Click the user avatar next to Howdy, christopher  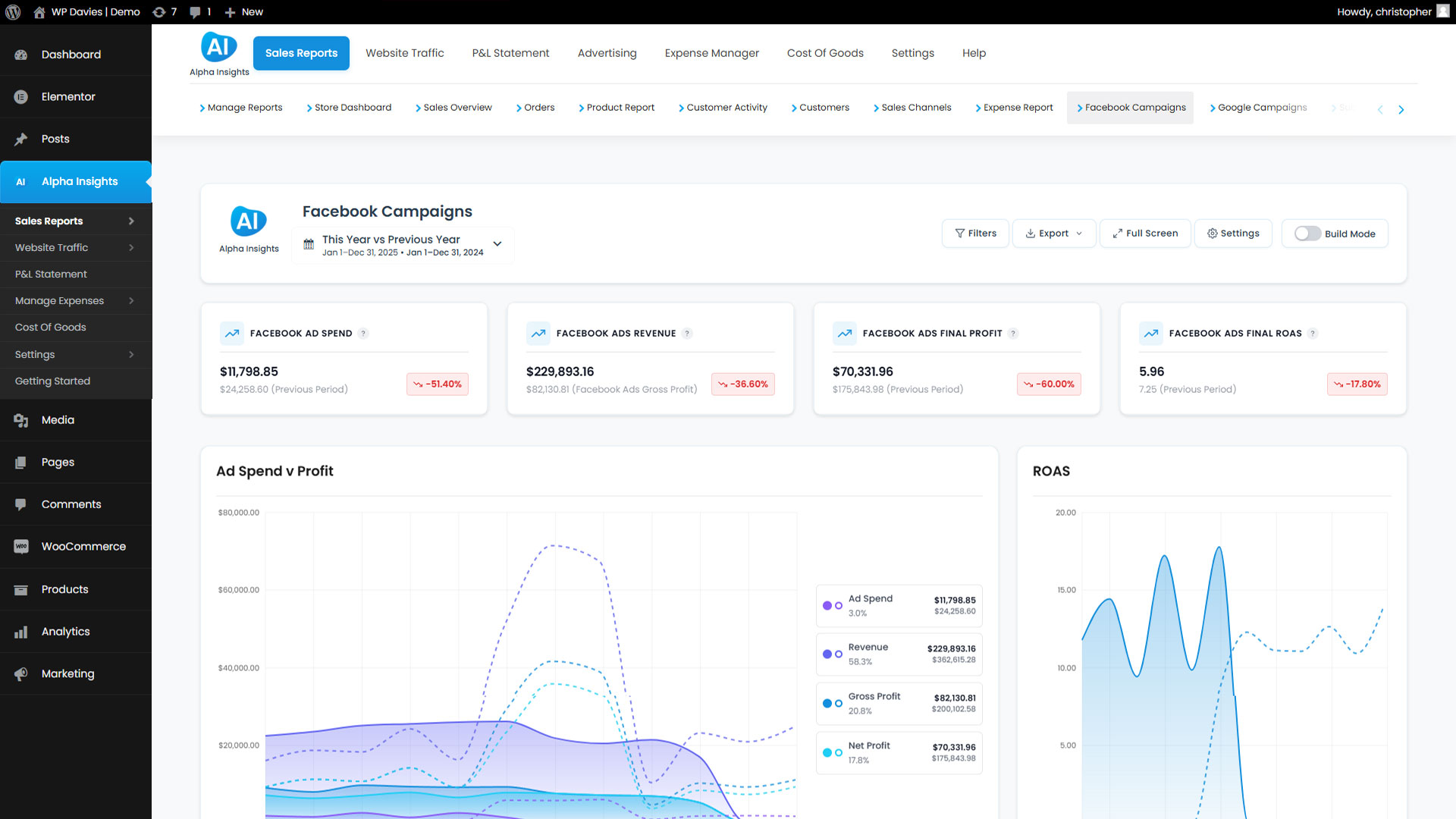tap(1442, 11)
